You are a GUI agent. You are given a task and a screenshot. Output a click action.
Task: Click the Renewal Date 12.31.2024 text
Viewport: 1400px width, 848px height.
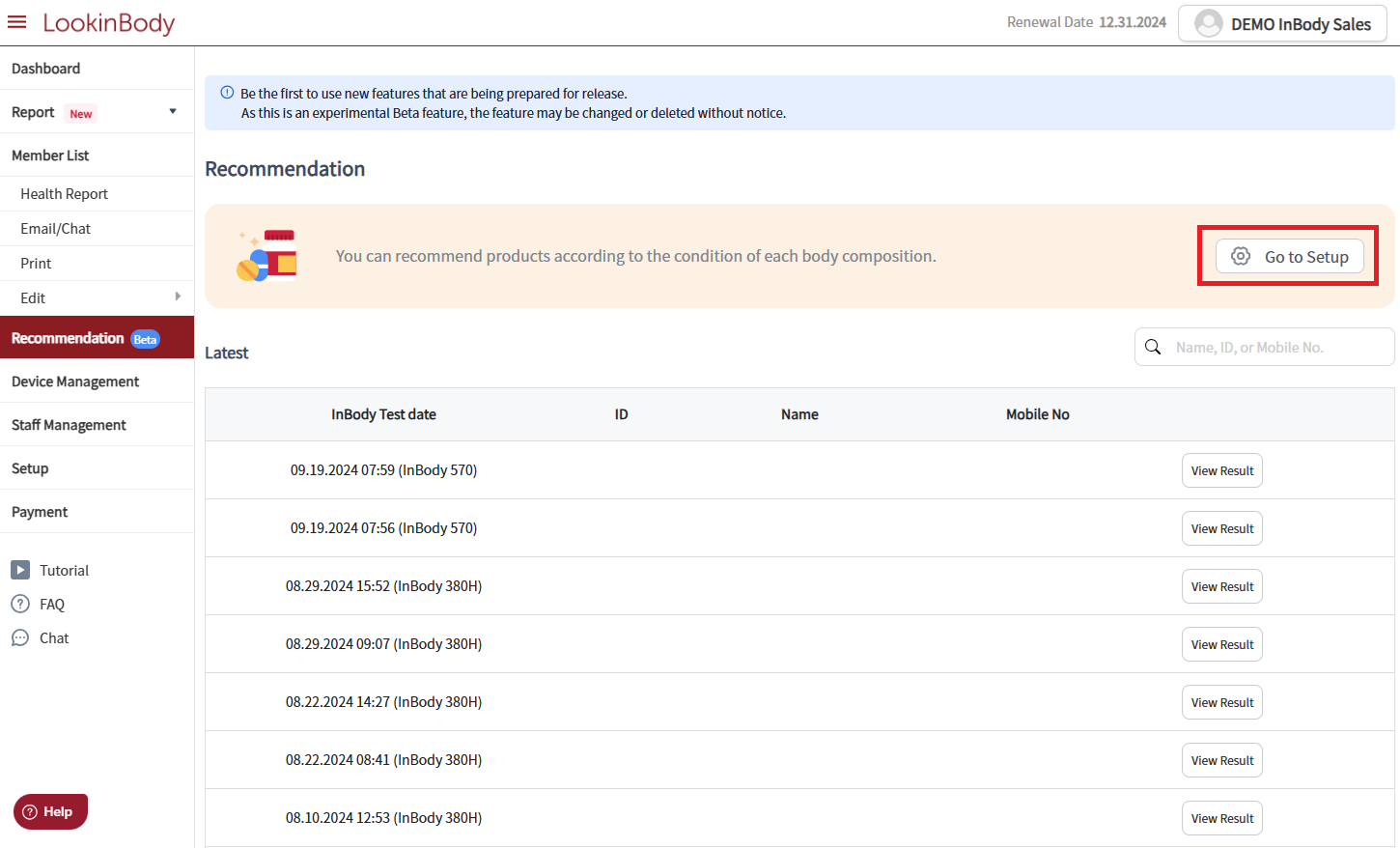(1086, 22)
